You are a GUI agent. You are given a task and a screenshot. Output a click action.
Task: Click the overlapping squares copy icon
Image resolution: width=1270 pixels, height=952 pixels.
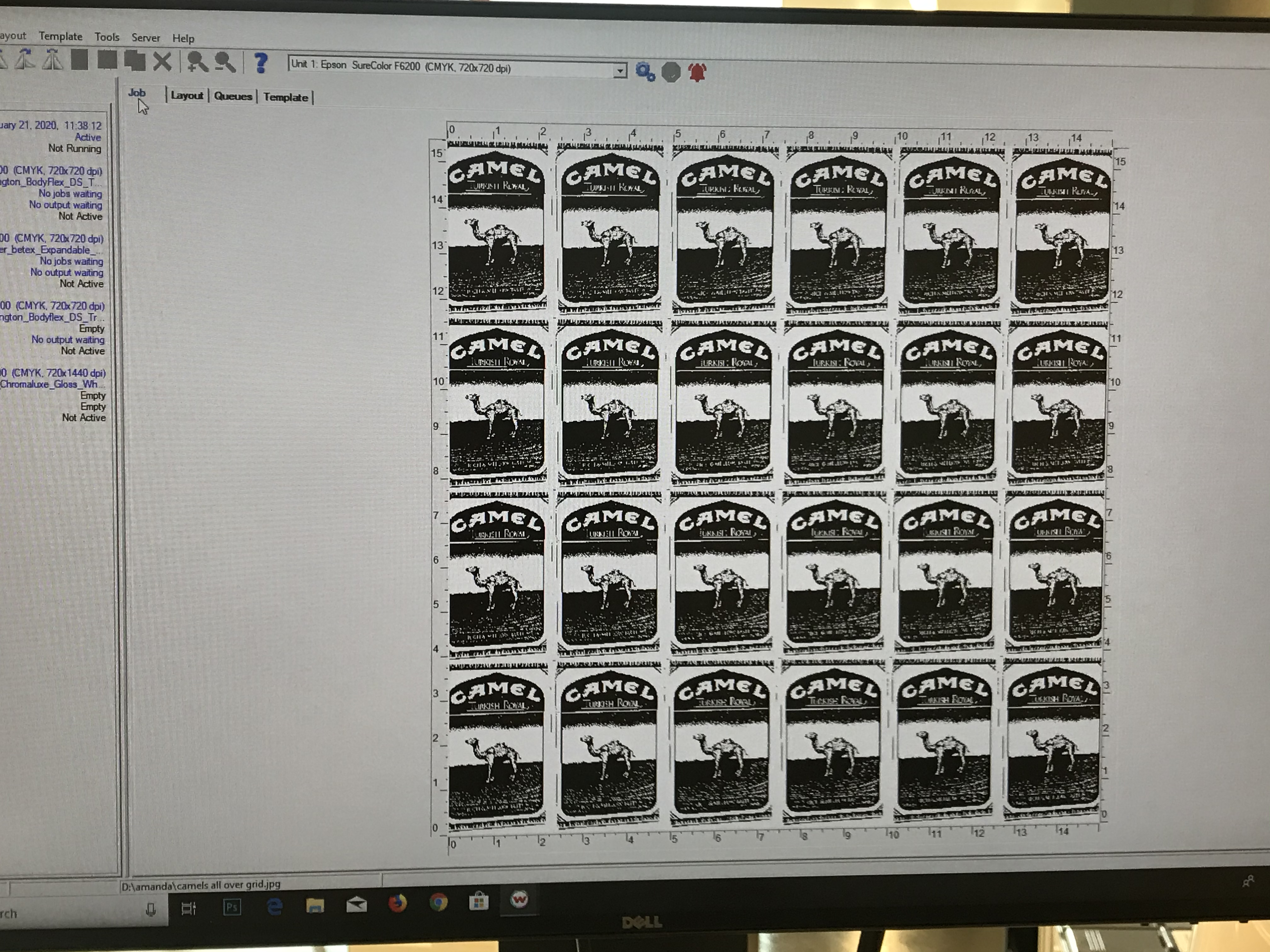pyautogui.click(x=135, y=61)
